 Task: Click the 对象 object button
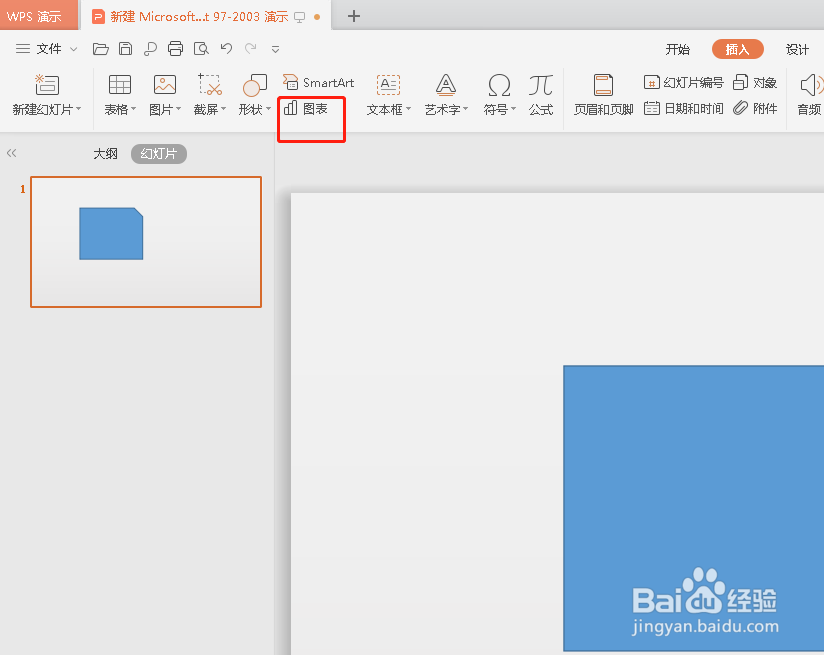point(755,83)
